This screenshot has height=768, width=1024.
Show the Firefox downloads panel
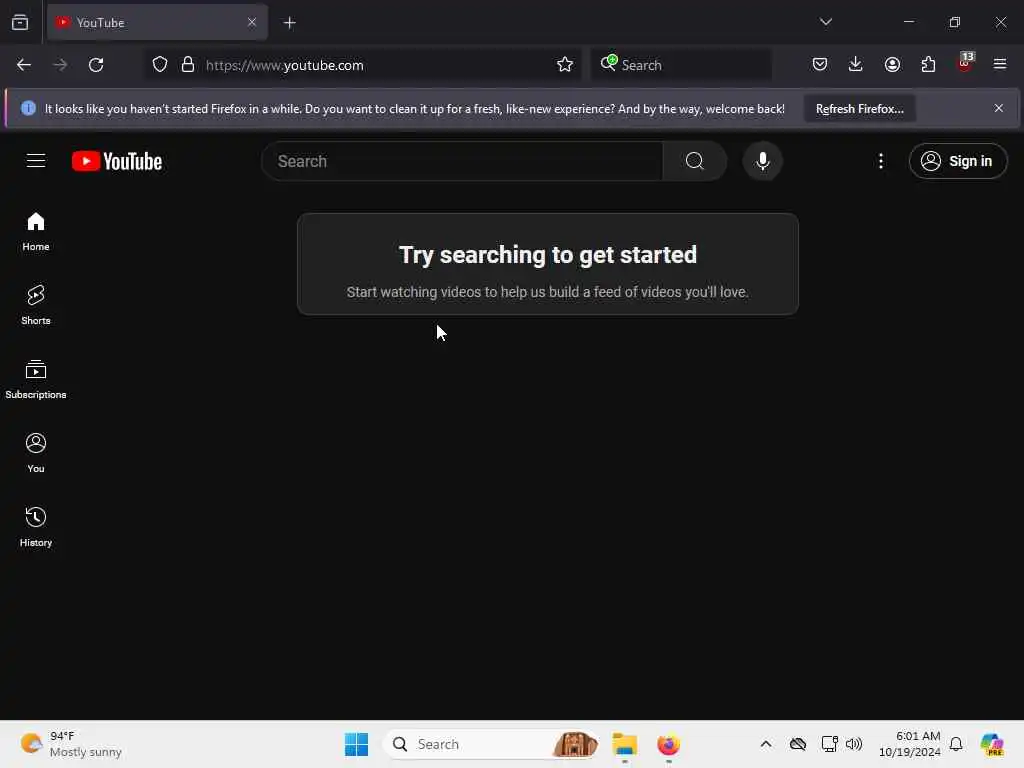click(856, 64)
